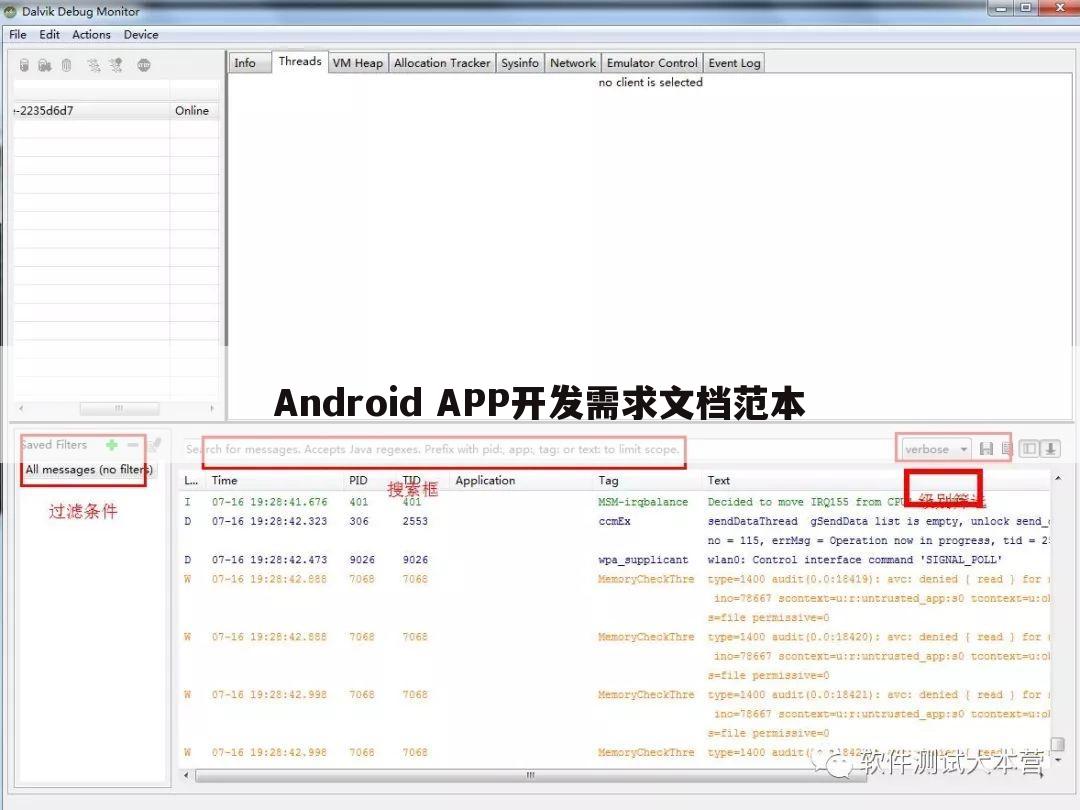This screenshot has height=810, width=1080.
Task: Click the clear log icon
Action: pos(1006,449)
